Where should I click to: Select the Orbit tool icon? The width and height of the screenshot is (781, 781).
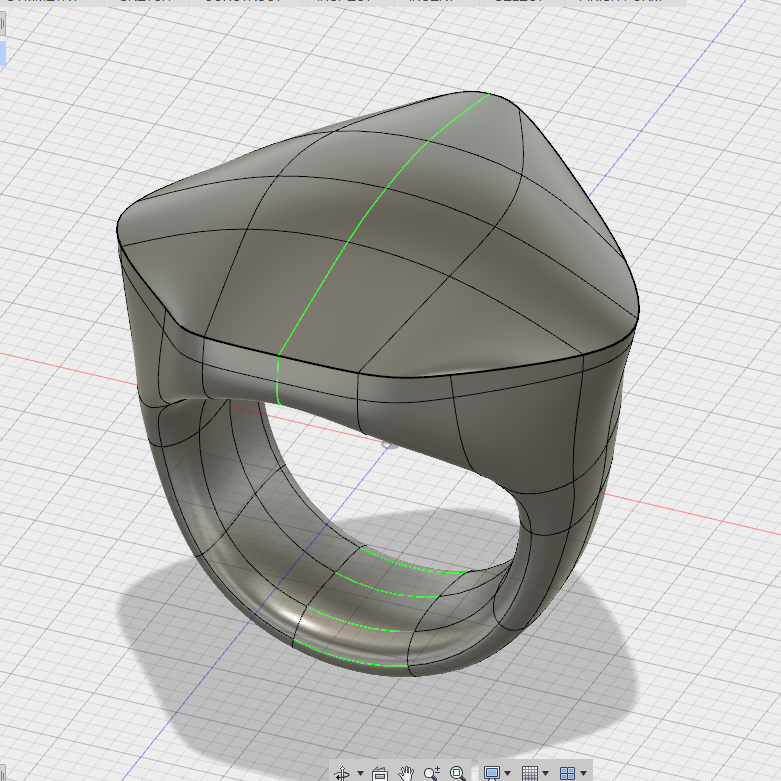coord(342,774)
